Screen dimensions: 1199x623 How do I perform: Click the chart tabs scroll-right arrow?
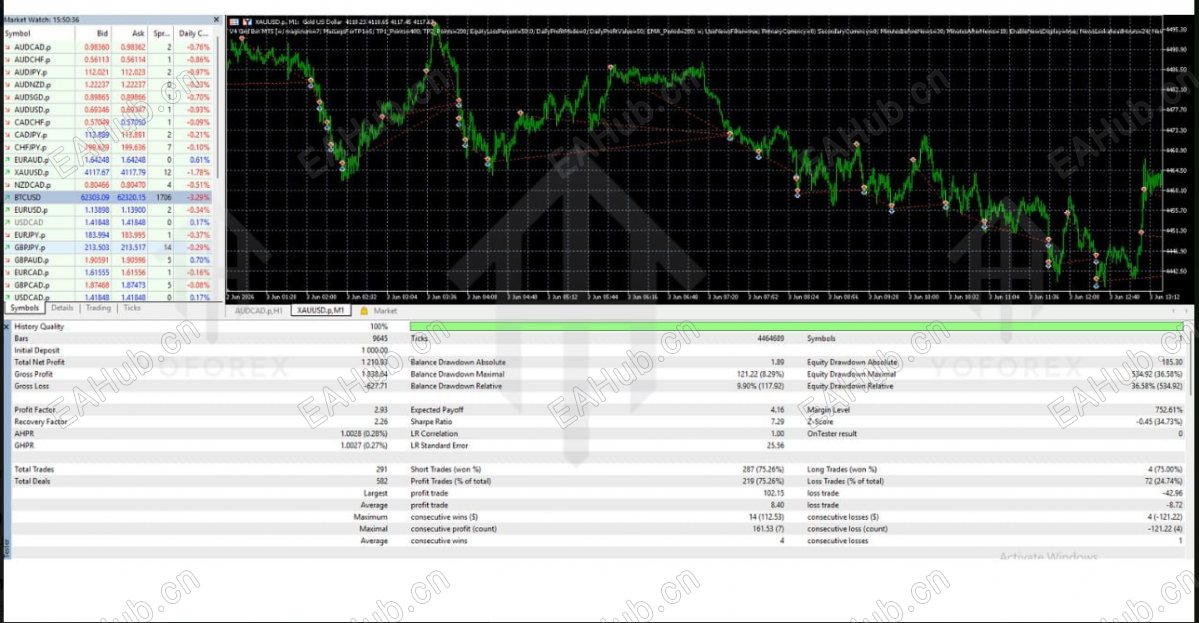pyautogui.click(x=1185, y=311)
